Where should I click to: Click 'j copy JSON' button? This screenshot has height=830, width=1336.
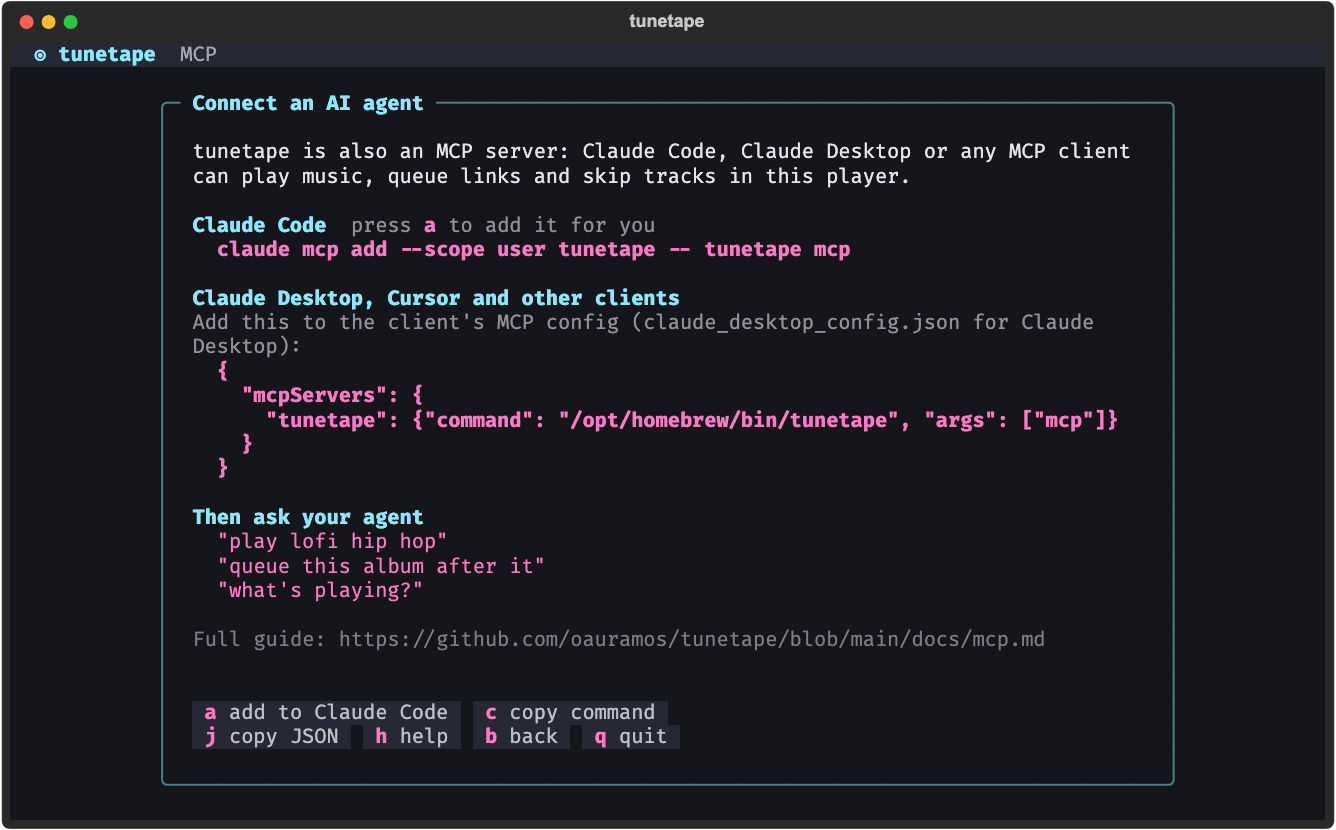[x=271, y=737]
